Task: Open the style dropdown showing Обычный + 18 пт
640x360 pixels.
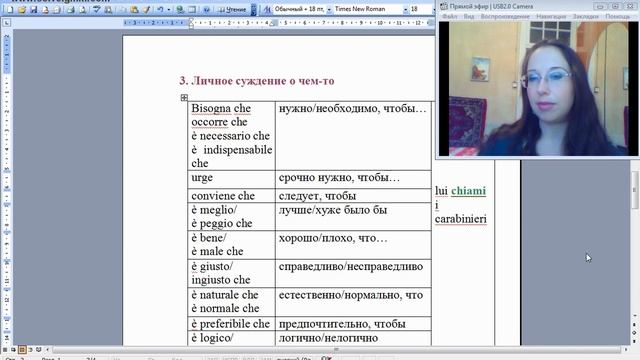Action: click(x=329, y=9)
